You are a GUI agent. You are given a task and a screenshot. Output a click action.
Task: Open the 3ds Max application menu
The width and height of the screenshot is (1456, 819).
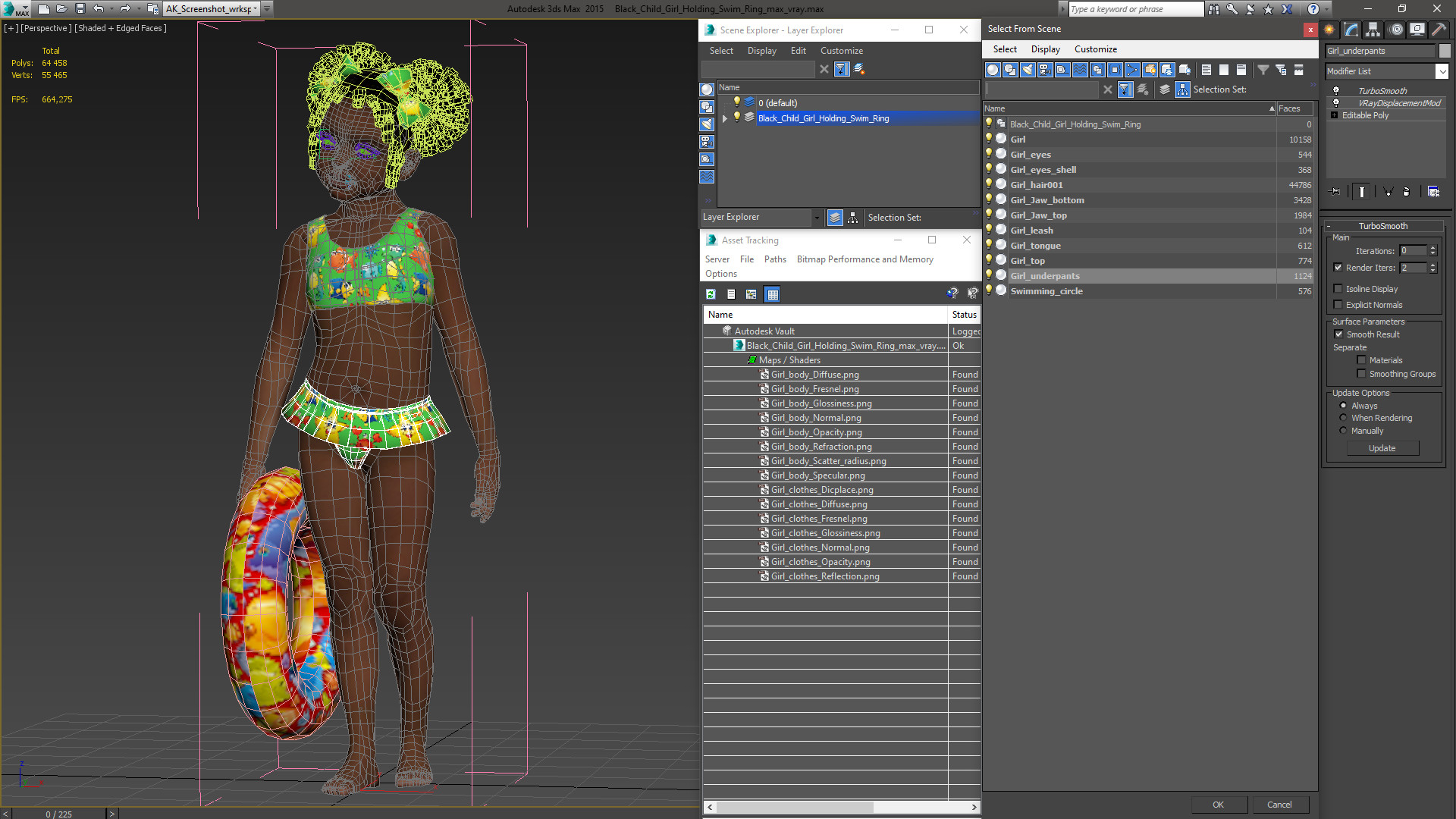click(15, 9)
